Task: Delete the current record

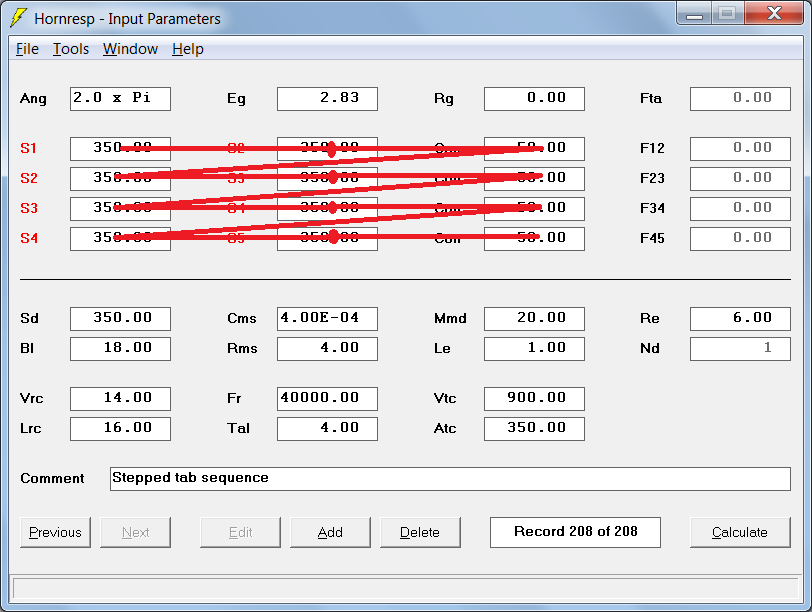Action: [x=420, y=532]
